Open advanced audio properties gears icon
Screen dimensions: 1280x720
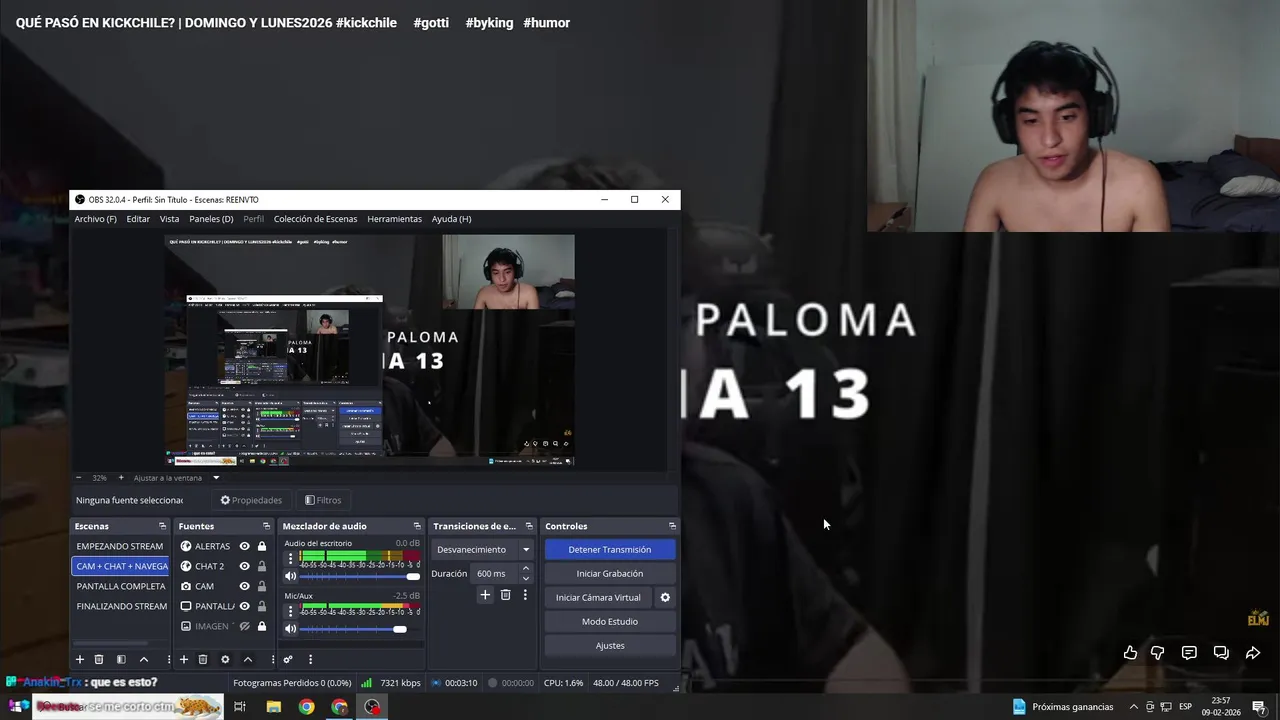288,659
